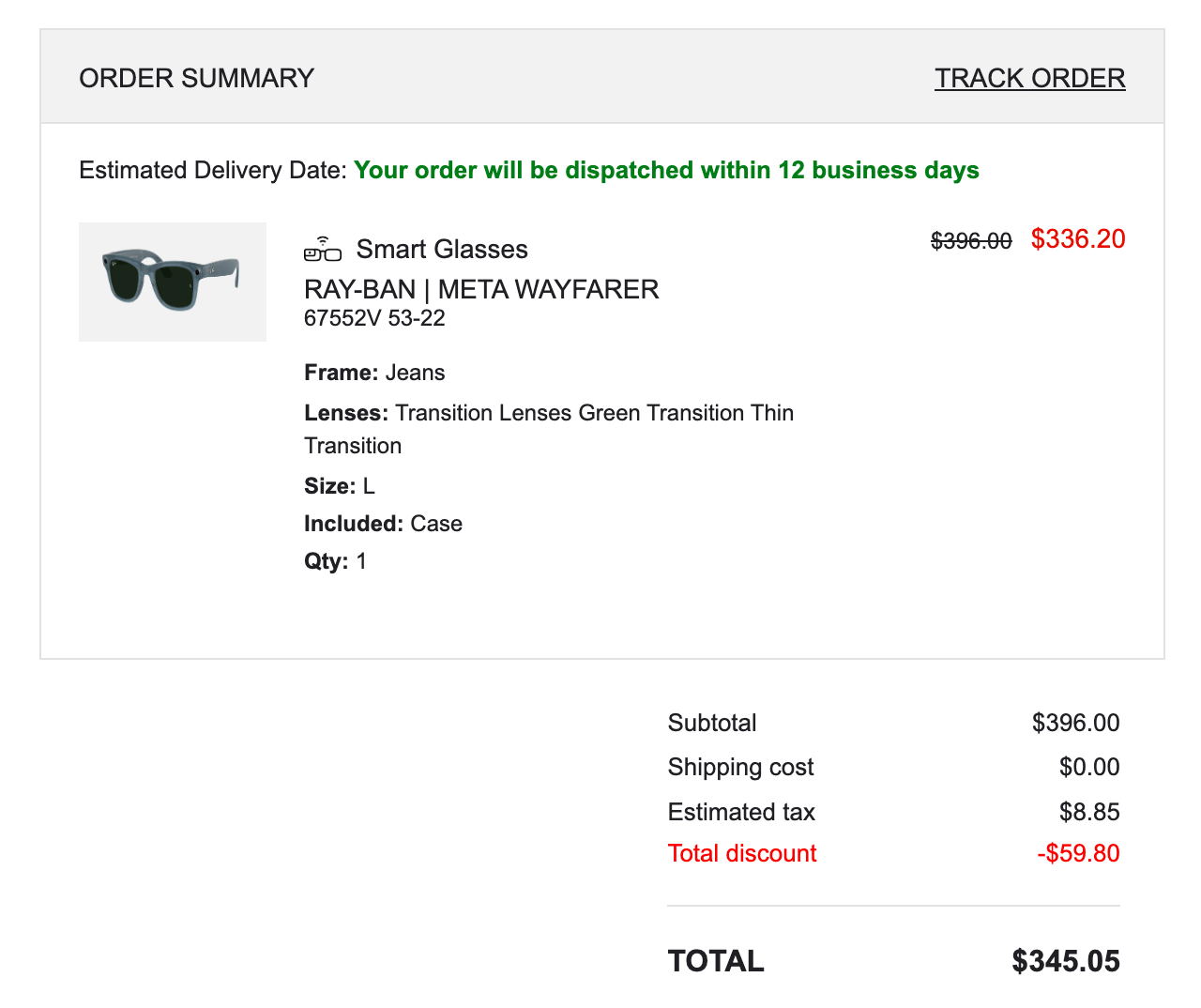The width and height of the screenshot is (1201, 1008).
Task: Click the Smart Glasses category label
Action: click(x=442, y=250)
